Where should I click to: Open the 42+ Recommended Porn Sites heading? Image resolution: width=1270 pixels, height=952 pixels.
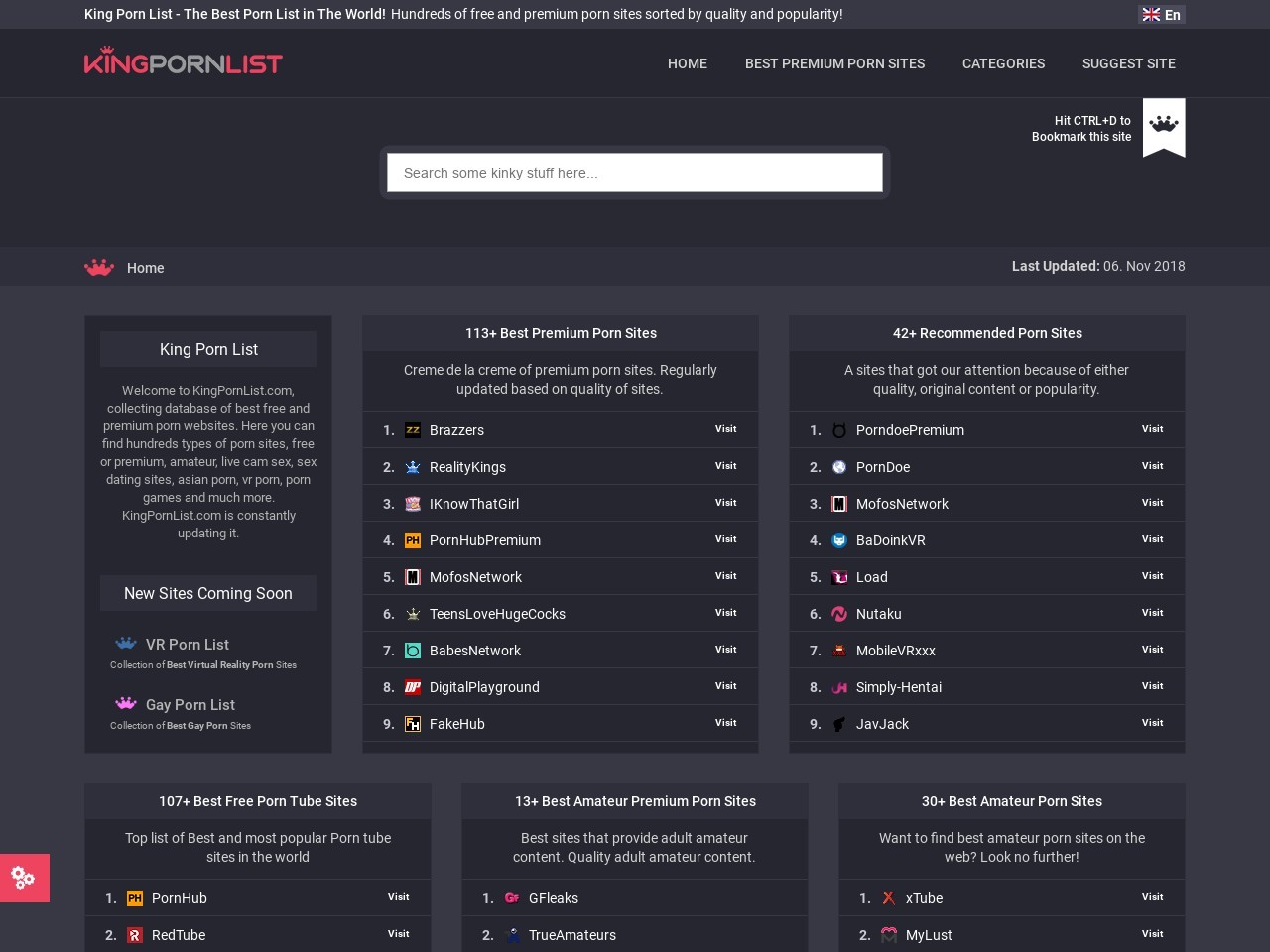coord(987,333)
